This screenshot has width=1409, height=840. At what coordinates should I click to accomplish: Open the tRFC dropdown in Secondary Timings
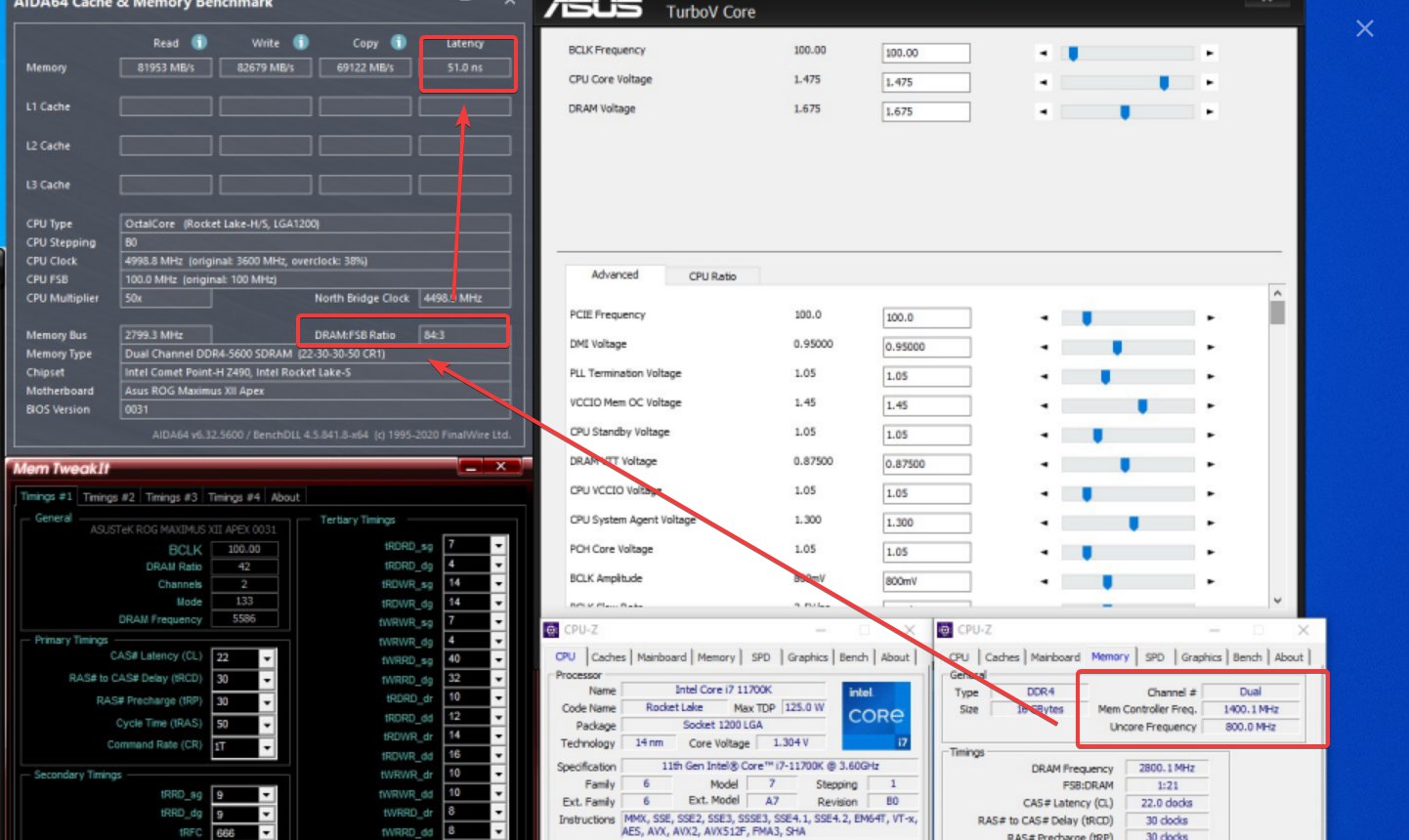[267, 833]
